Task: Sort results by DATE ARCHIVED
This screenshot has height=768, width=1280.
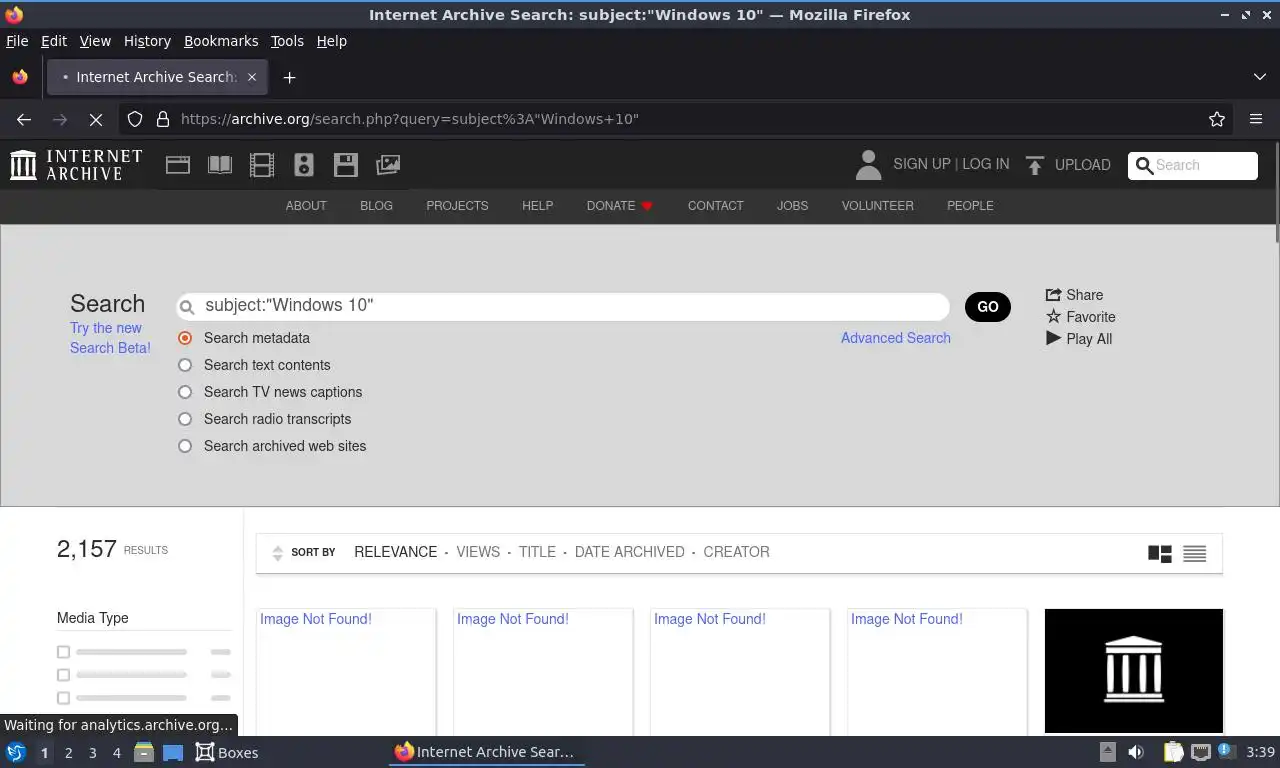Action: click(x=630, y=552)
